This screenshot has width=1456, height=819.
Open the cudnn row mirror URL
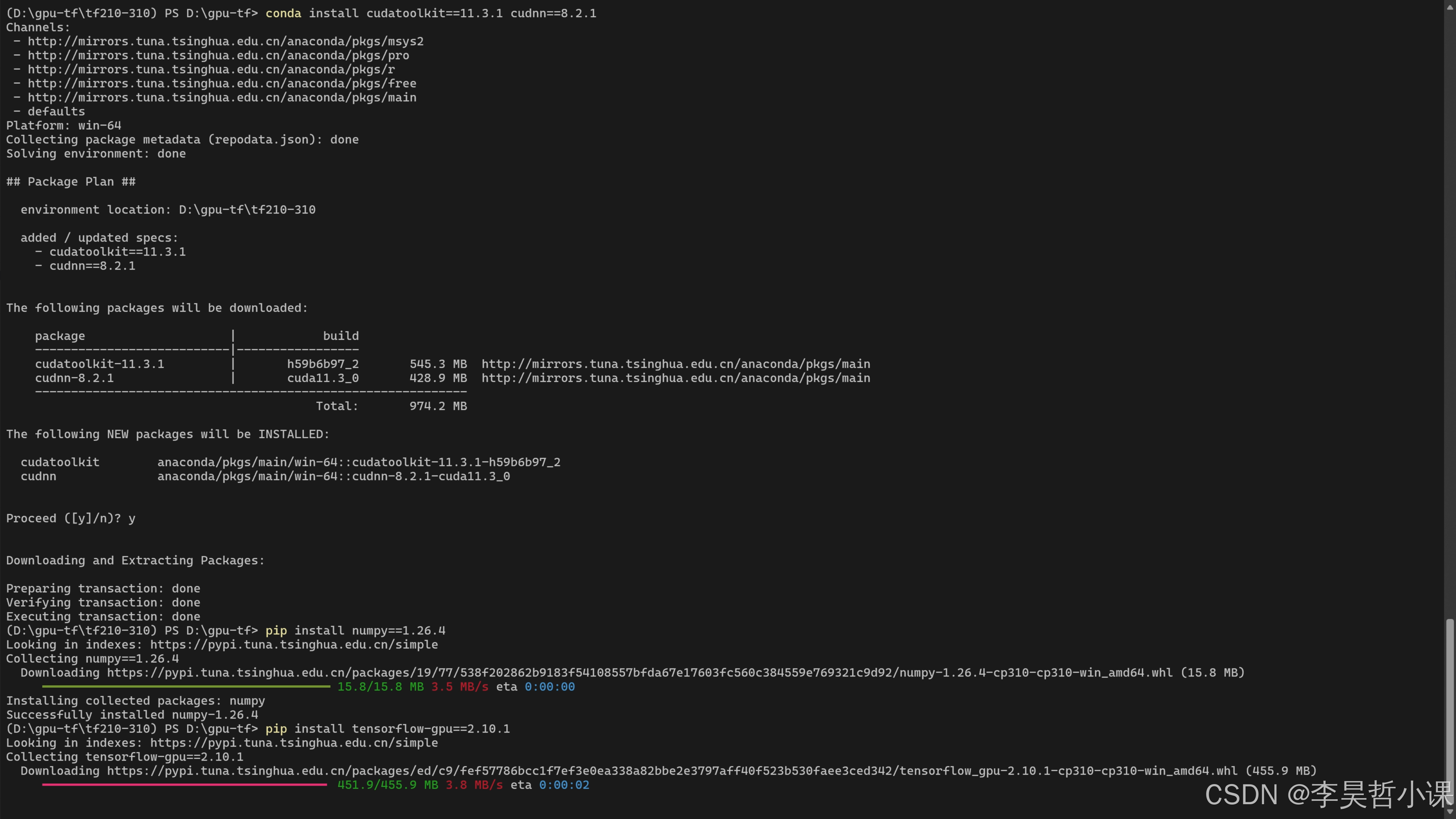pos(675,378)
